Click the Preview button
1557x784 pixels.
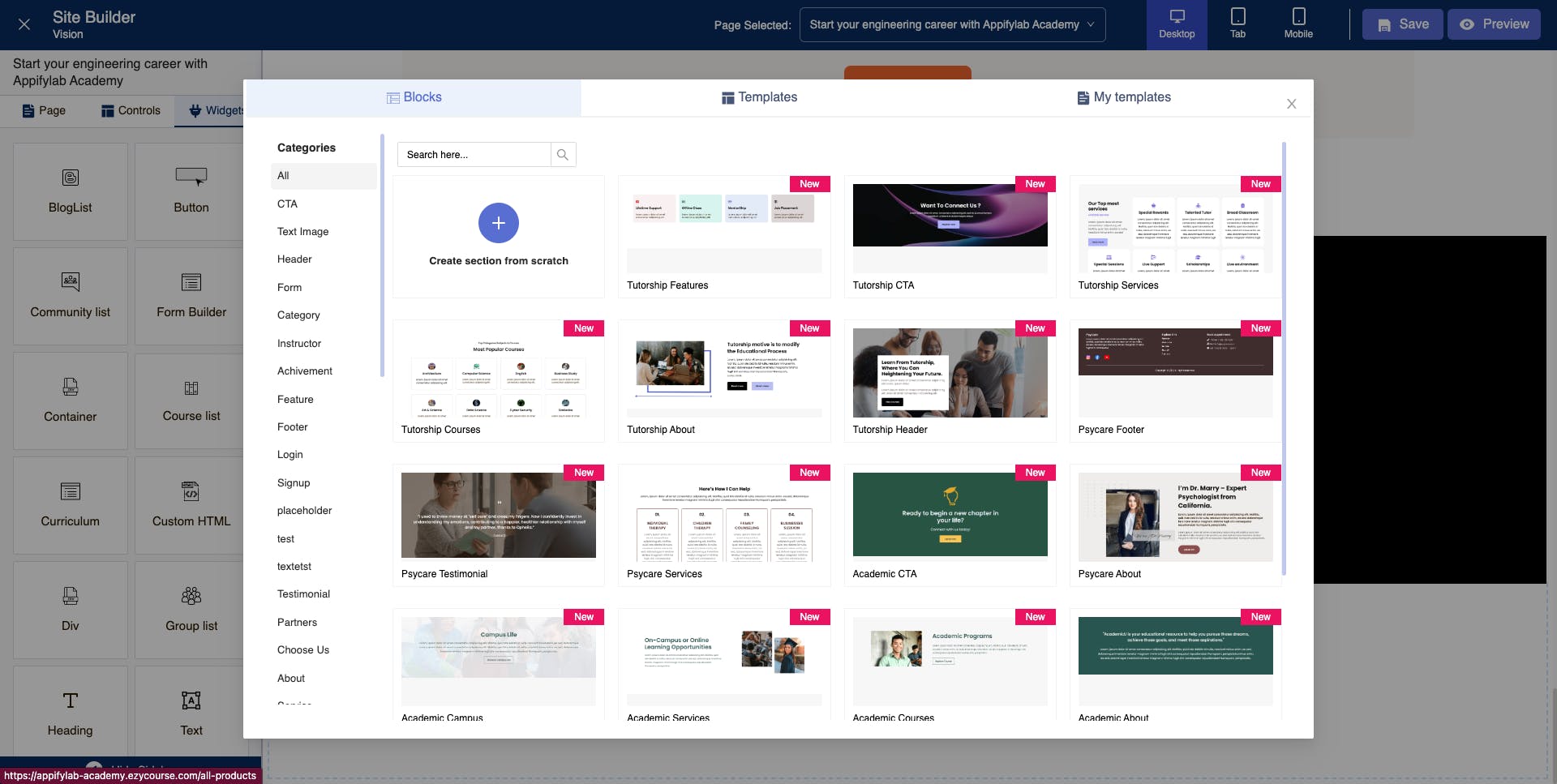1494,24
